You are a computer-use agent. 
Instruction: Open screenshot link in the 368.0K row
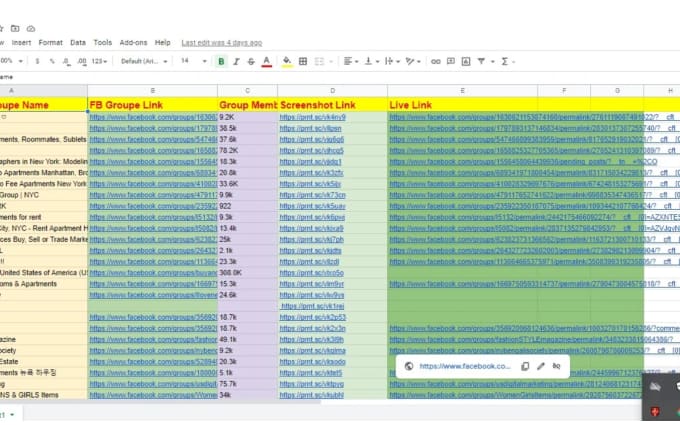click(311, 273)
